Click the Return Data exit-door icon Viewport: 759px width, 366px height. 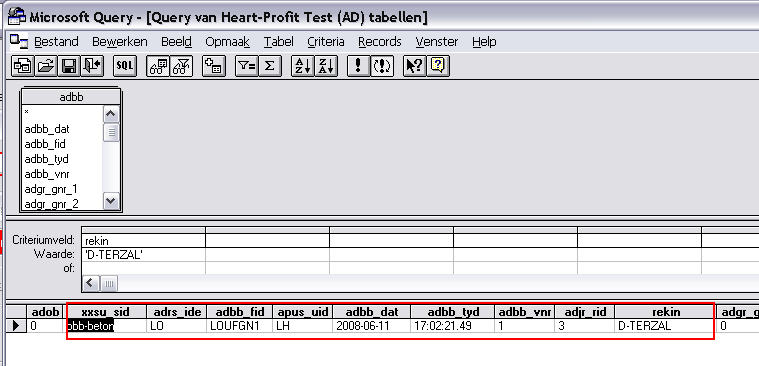tap(92, 66)
